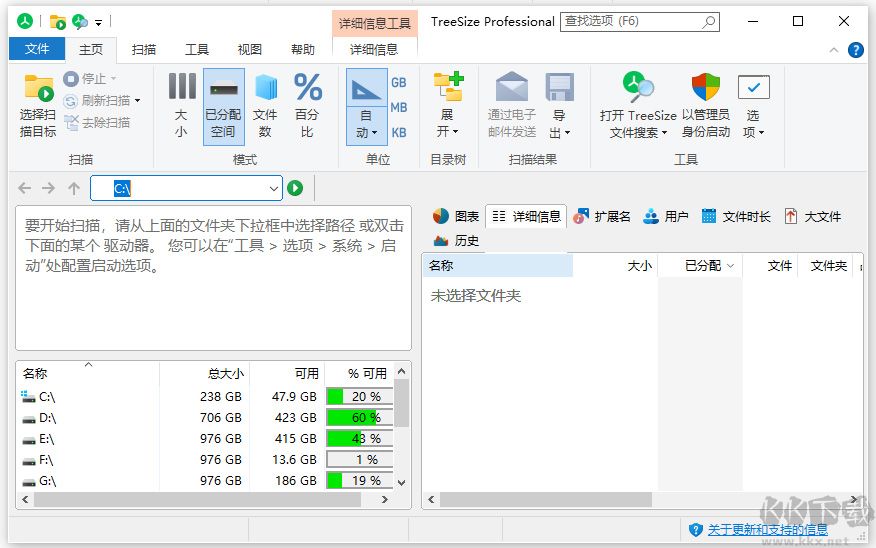The image size is (876, 548).
Task: Click C:\ 20 % free bar
Action: tap(359, 397)
